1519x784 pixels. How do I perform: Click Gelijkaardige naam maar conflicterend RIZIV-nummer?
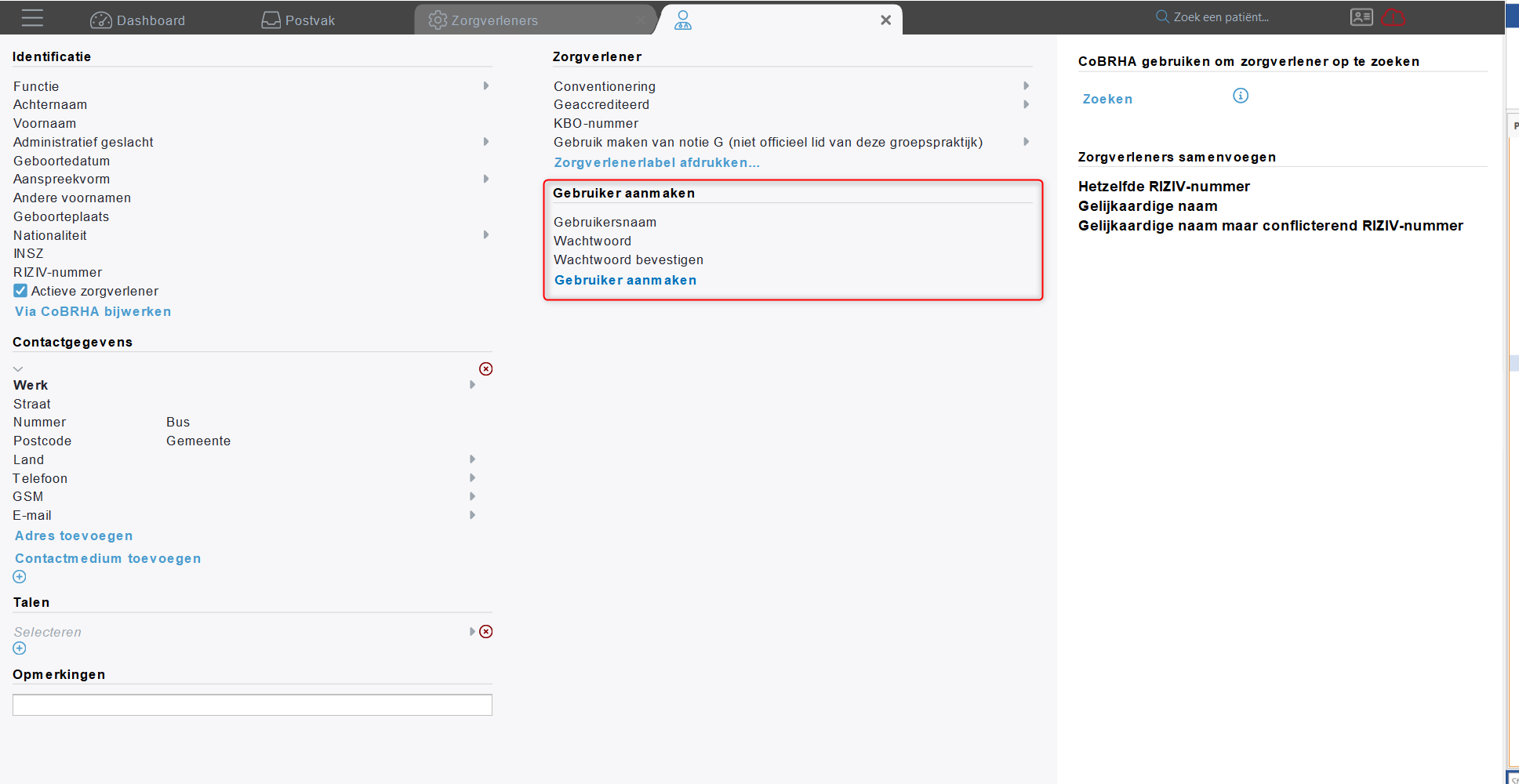(x=1270, y=226)
